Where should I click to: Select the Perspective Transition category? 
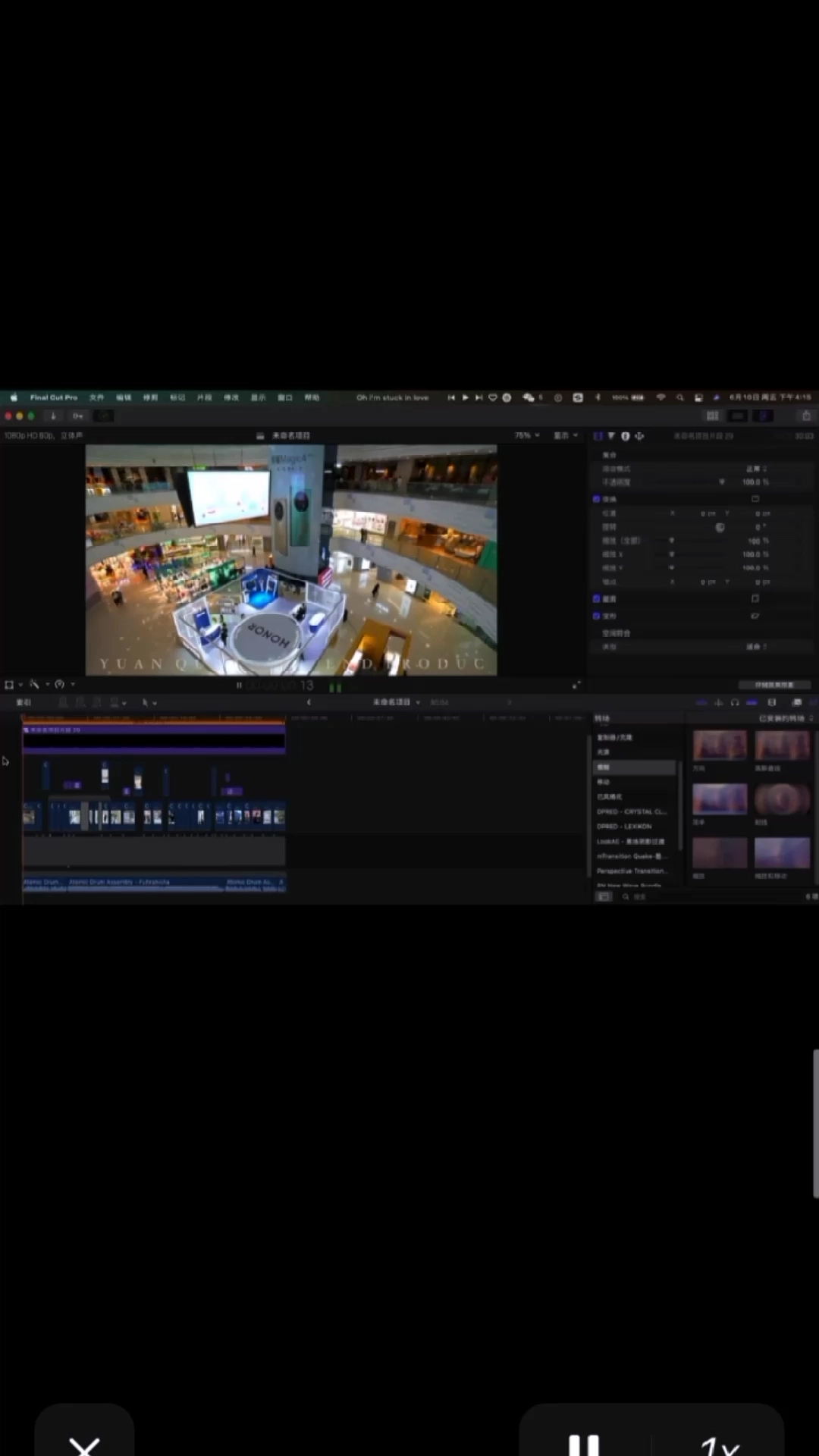[634, 871]
